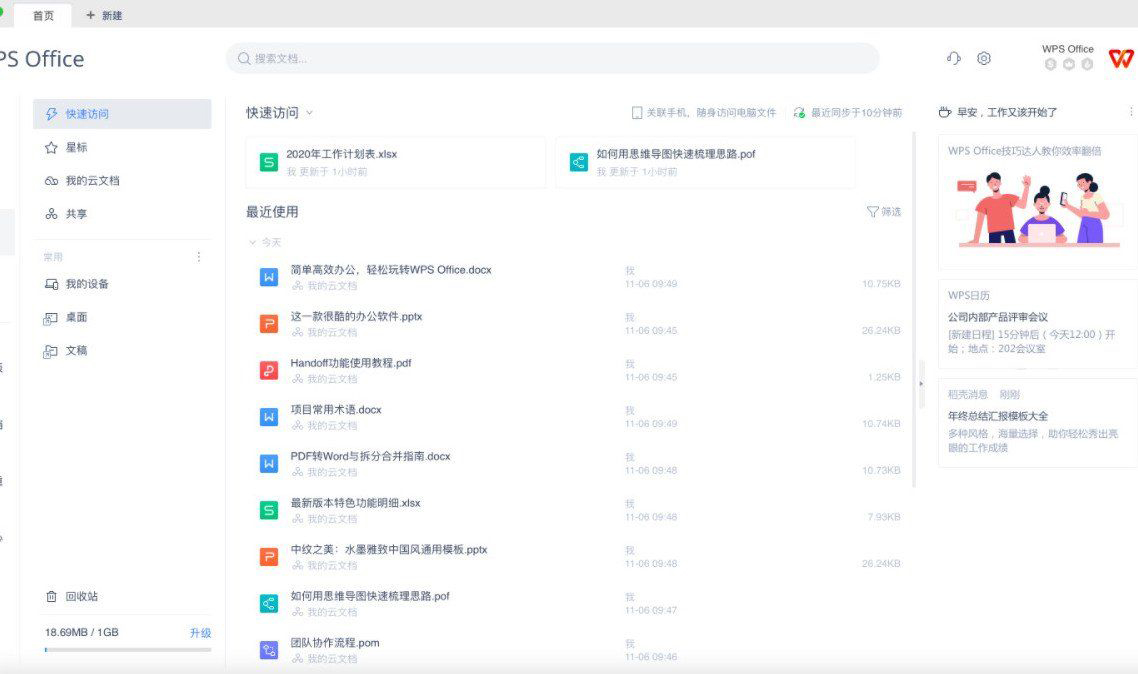Image resolution: width=1138 pixels, height=674 pixels.
Task: Open the 常用 section's more options menu
Action: click(199, 256)
